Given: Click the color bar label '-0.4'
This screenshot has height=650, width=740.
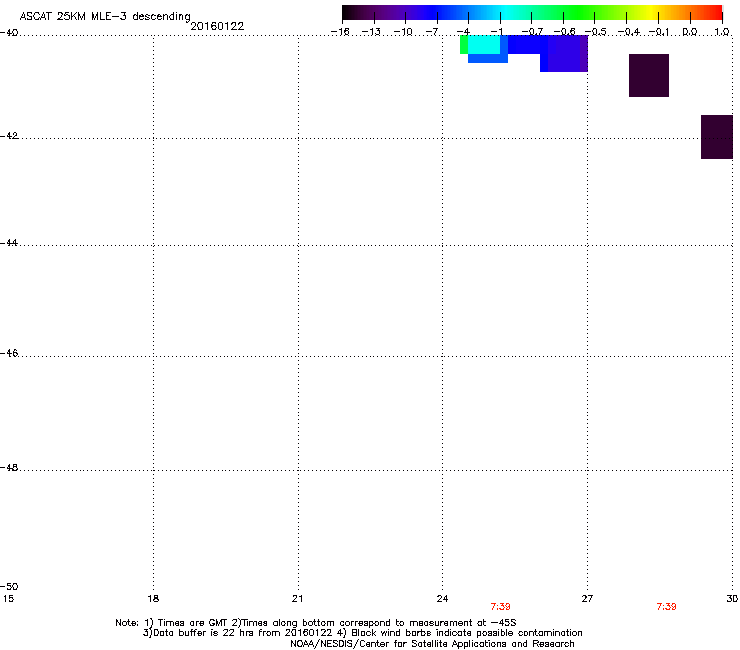Looking at the screenshot, I should [629, 32].
